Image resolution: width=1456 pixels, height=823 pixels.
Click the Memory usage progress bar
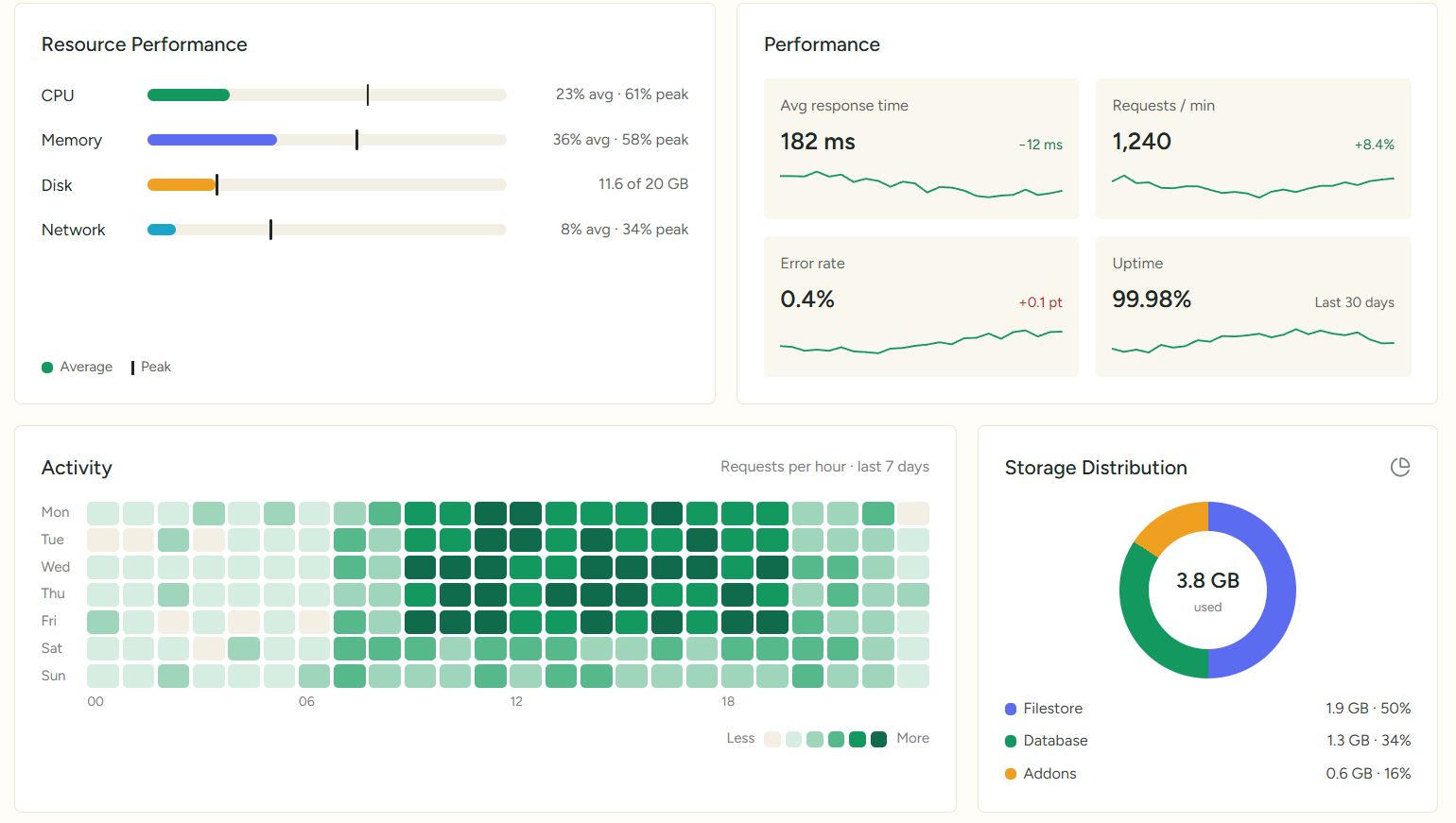point(327,140)
